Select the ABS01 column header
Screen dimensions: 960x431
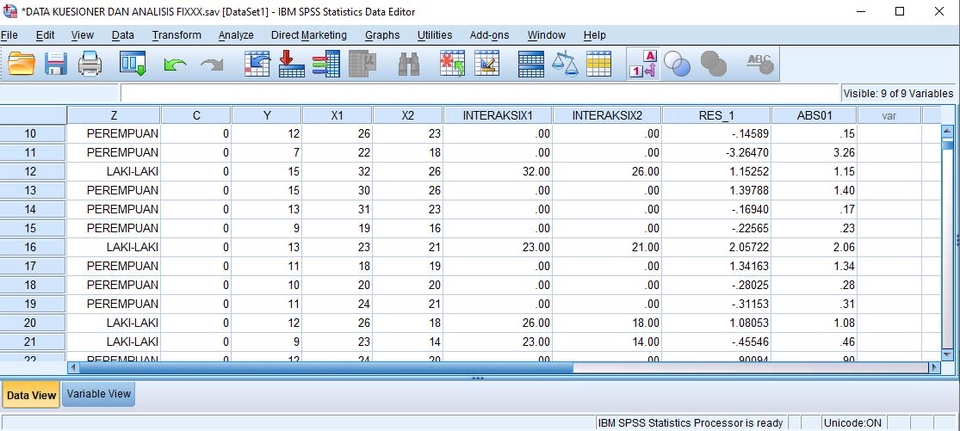(x=814, y=115)
